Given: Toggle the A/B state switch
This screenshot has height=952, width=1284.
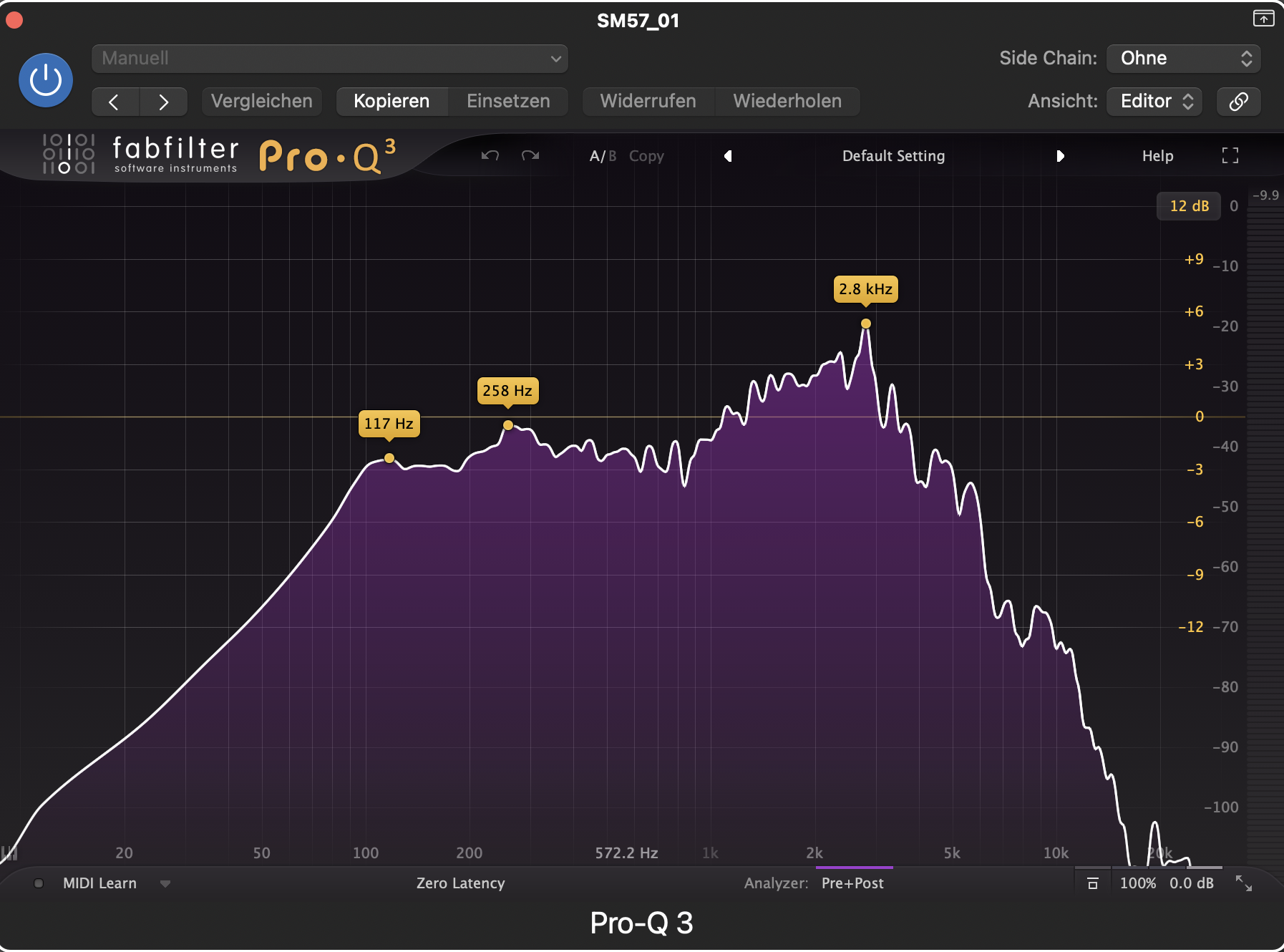Looking at the screenshot, I should click(603, 156).
